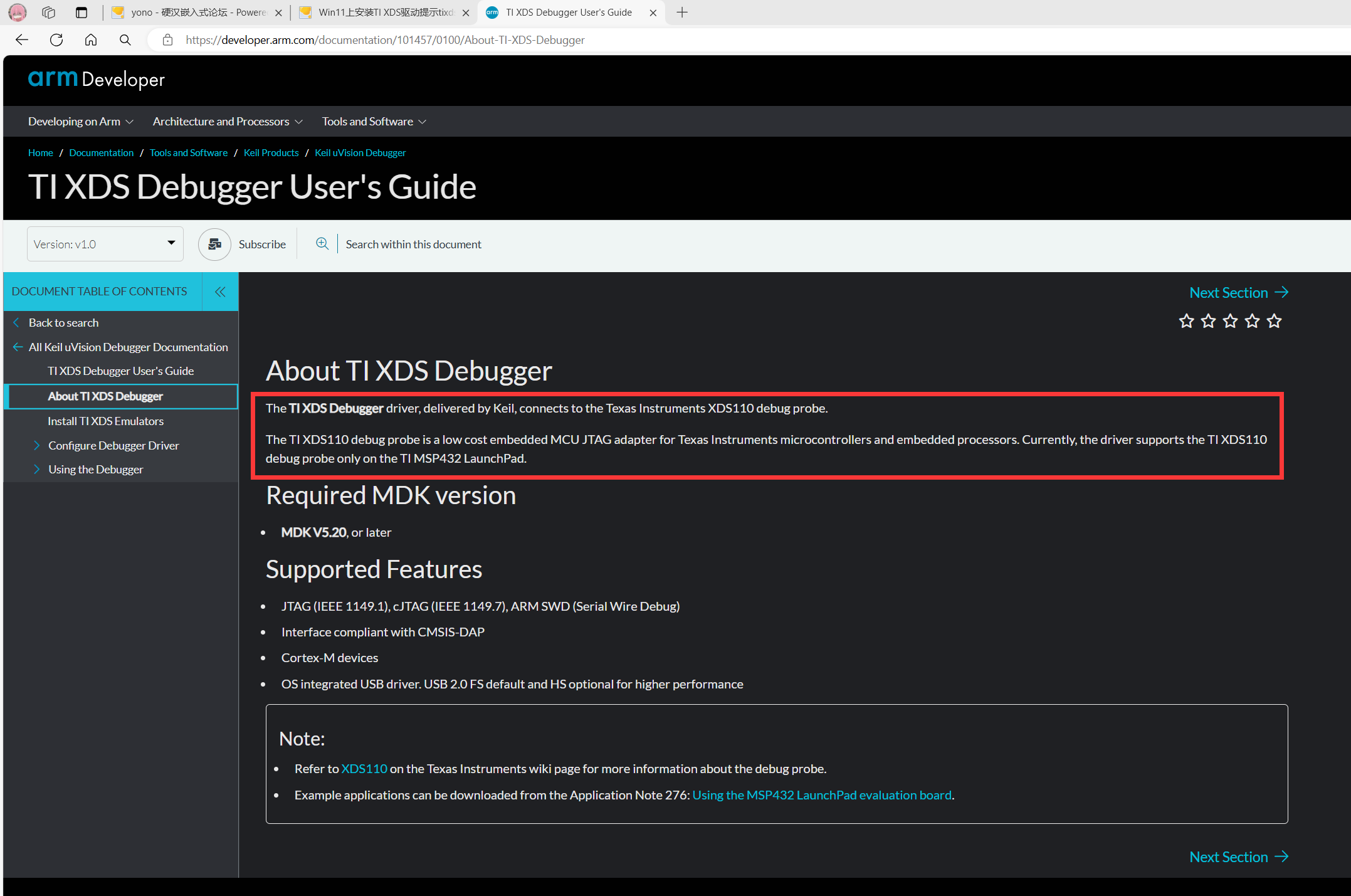Click 'MDK V5.20, or later' text

click(x=336, y=532)
